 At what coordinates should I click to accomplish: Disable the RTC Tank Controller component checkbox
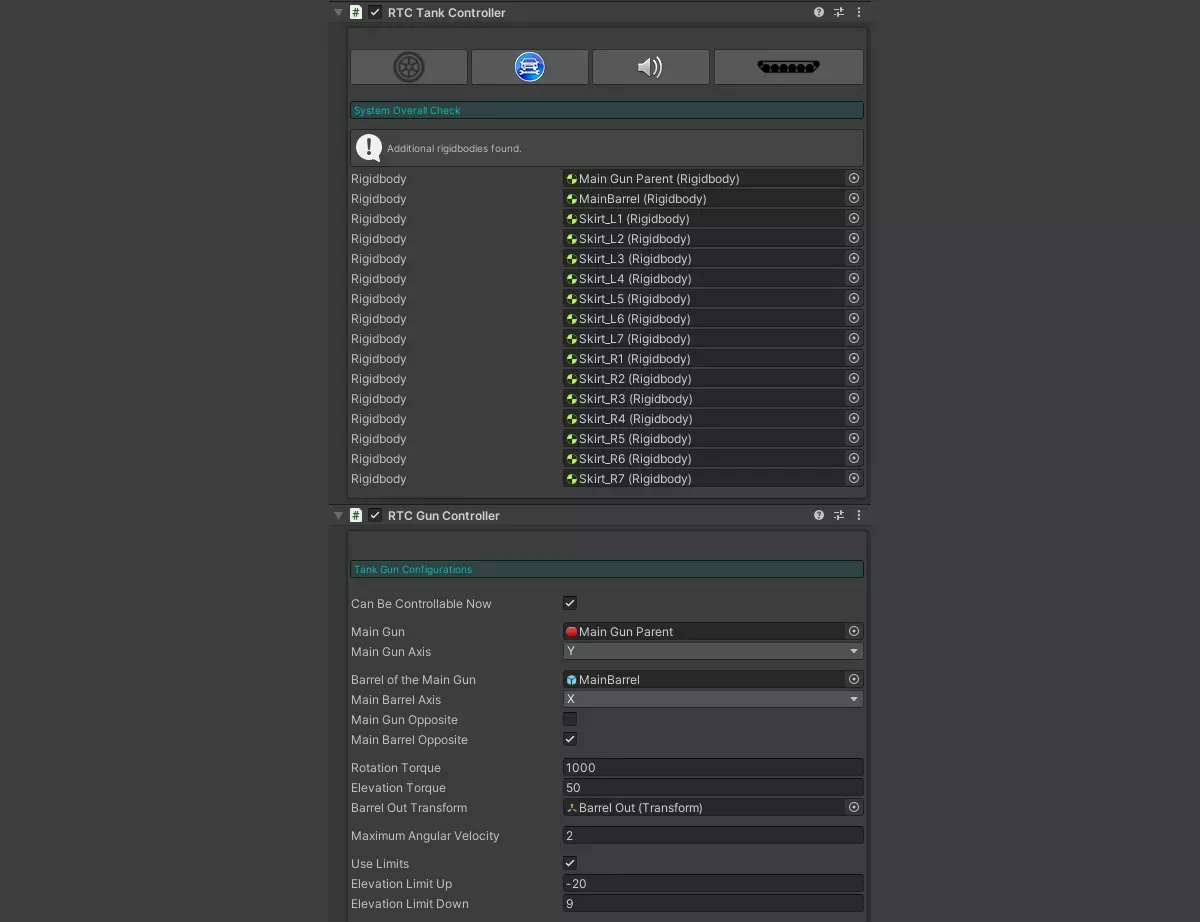375,12
